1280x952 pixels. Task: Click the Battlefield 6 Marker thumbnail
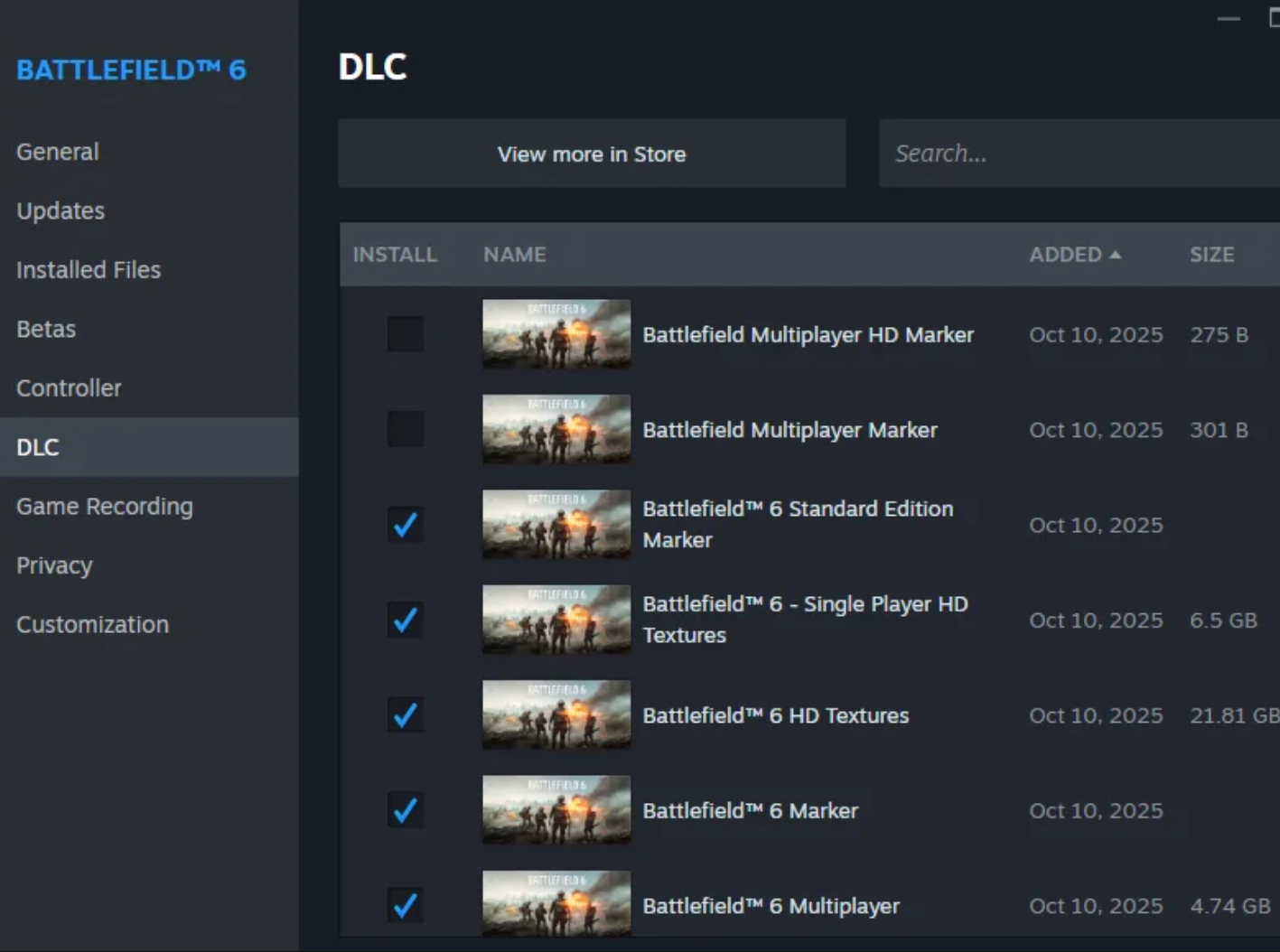[556, 810]
